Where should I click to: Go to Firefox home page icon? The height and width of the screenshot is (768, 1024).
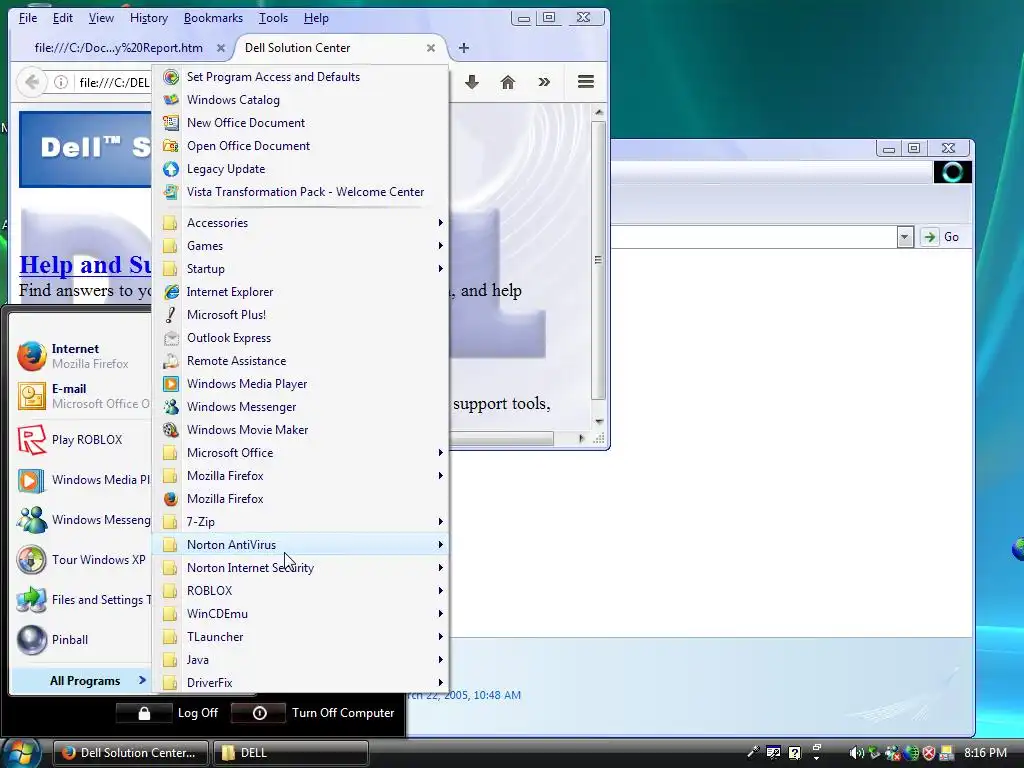pos(507,82)
